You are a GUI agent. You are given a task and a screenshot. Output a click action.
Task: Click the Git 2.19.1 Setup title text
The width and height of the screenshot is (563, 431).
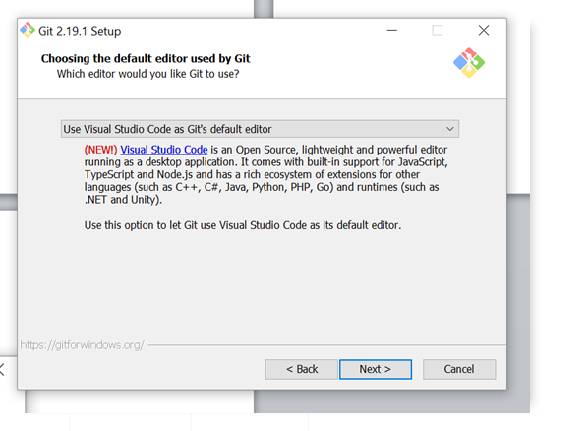pyautogui.click(x=80, y=31)
